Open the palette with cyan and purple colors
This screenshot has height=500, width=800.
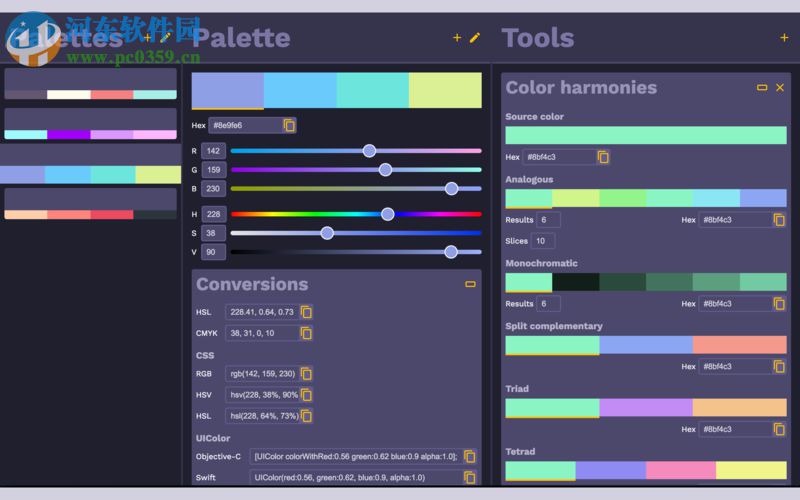[x=90, y=124]
